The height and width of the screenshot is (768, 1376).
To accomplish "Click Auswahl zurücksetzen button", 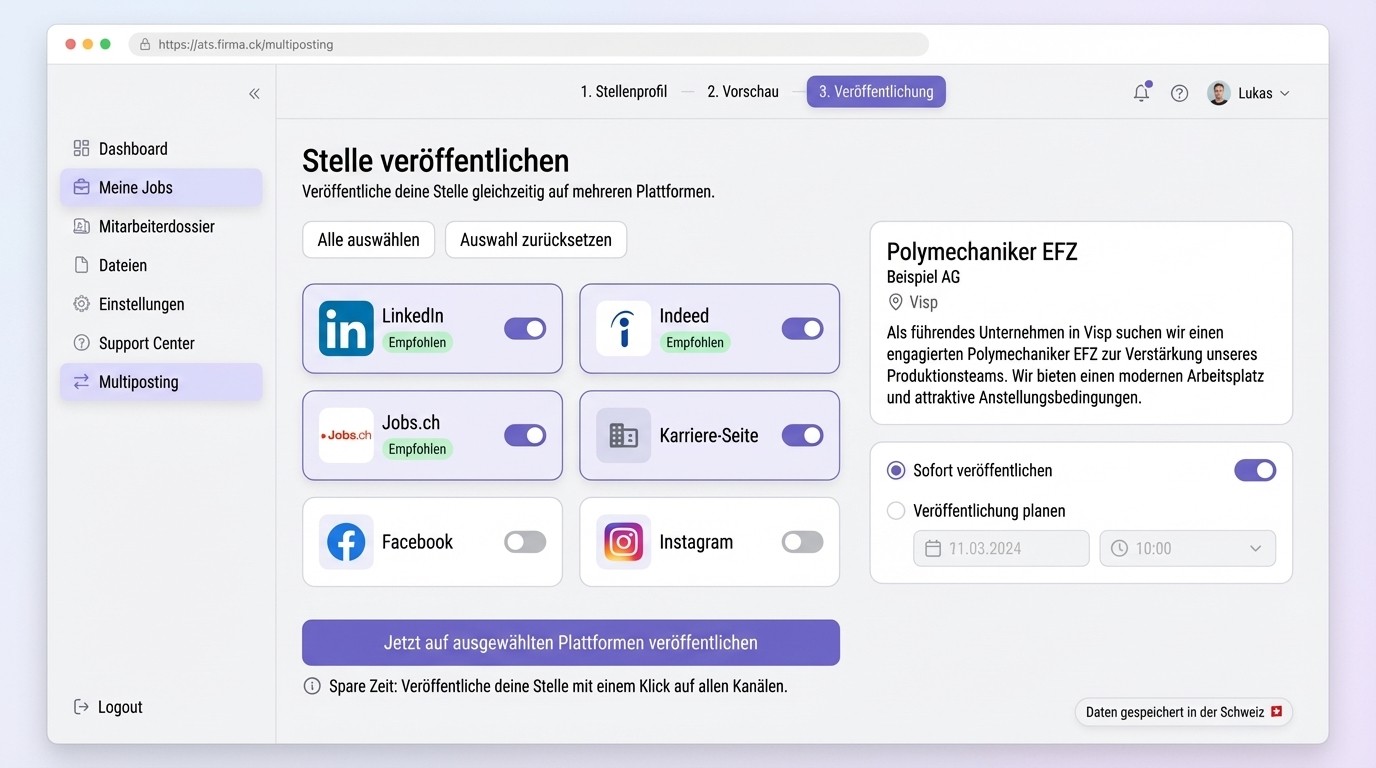I will [x=536, y=240].
